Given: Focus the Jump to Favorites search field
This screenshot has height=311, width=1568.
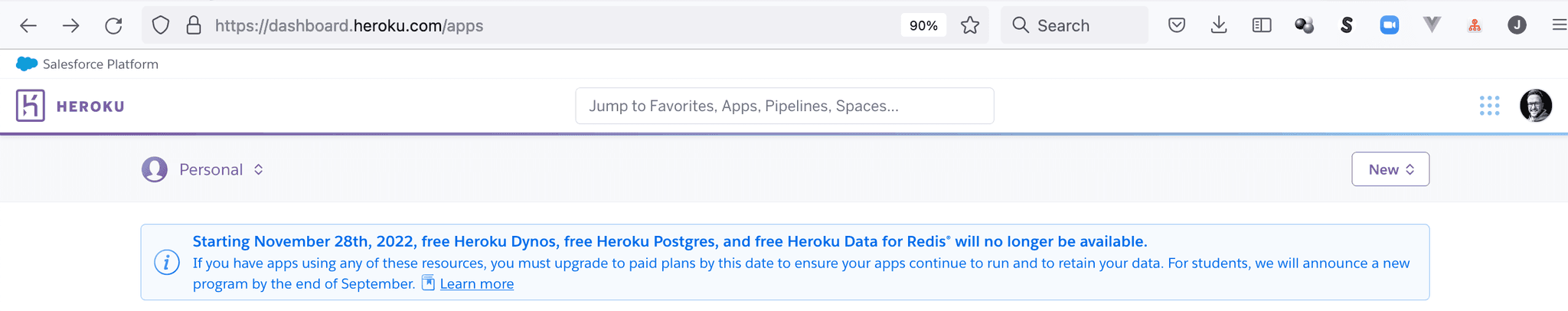Looking at the screenshot, I should (x=784, y=106).
